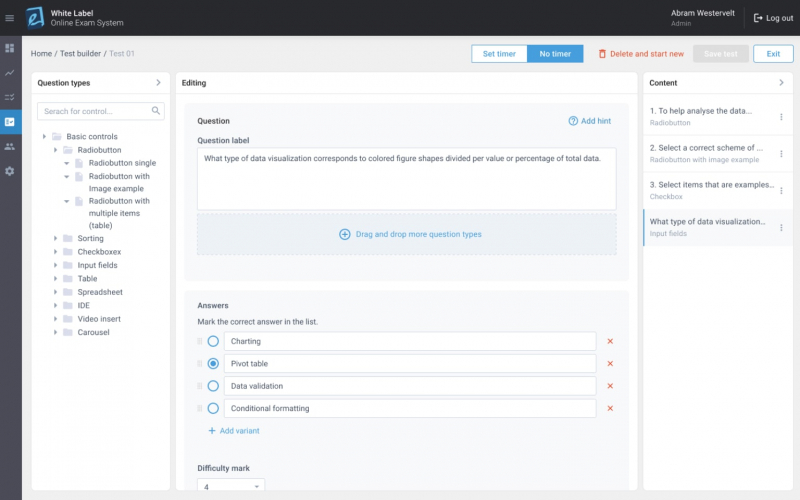This screenshot has height=500, width=800.
Task: Select the test builder icon in the sidebar
Action: [10, 122]
